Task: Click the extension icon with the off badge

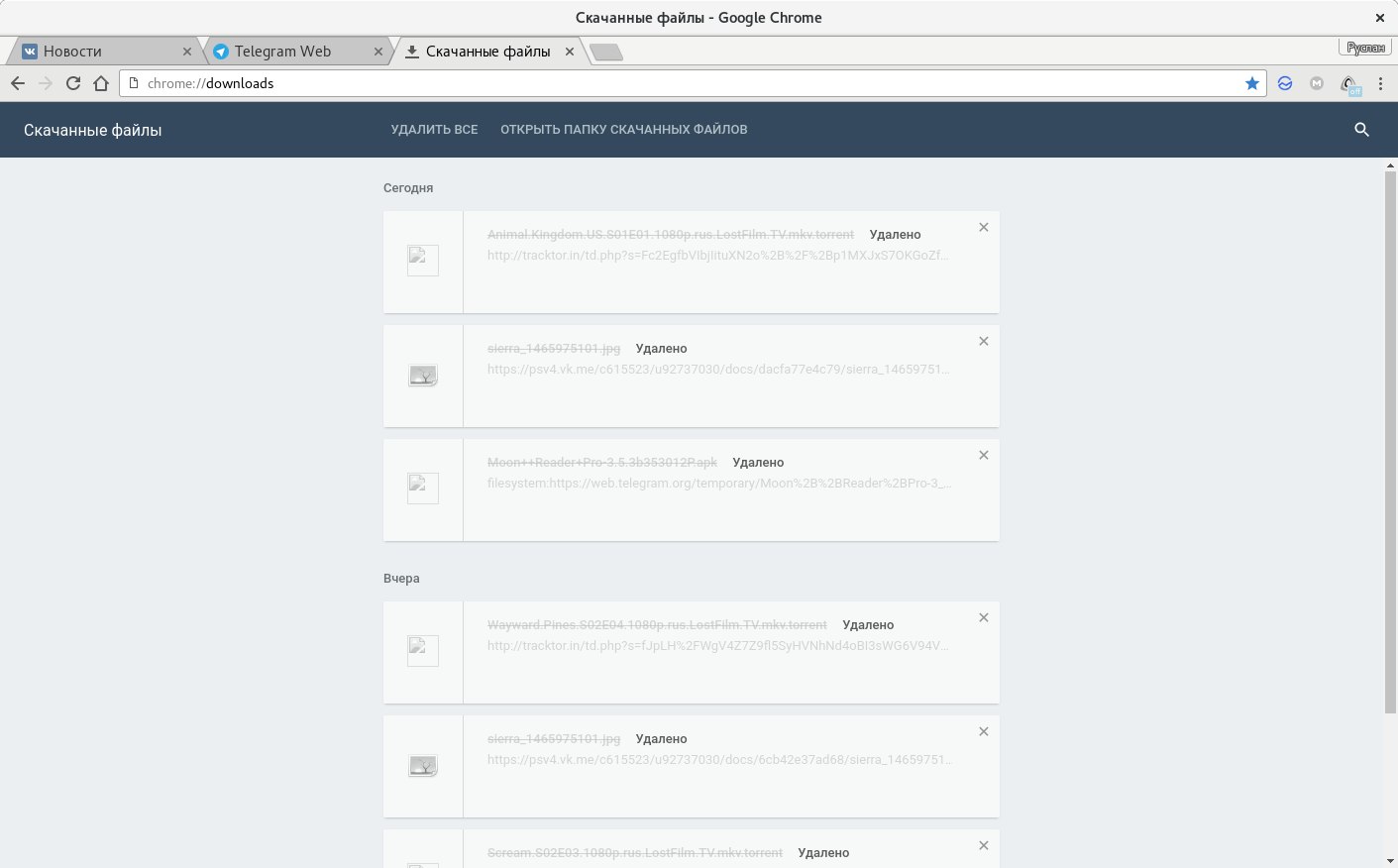Action: (x=1349, y=85)
